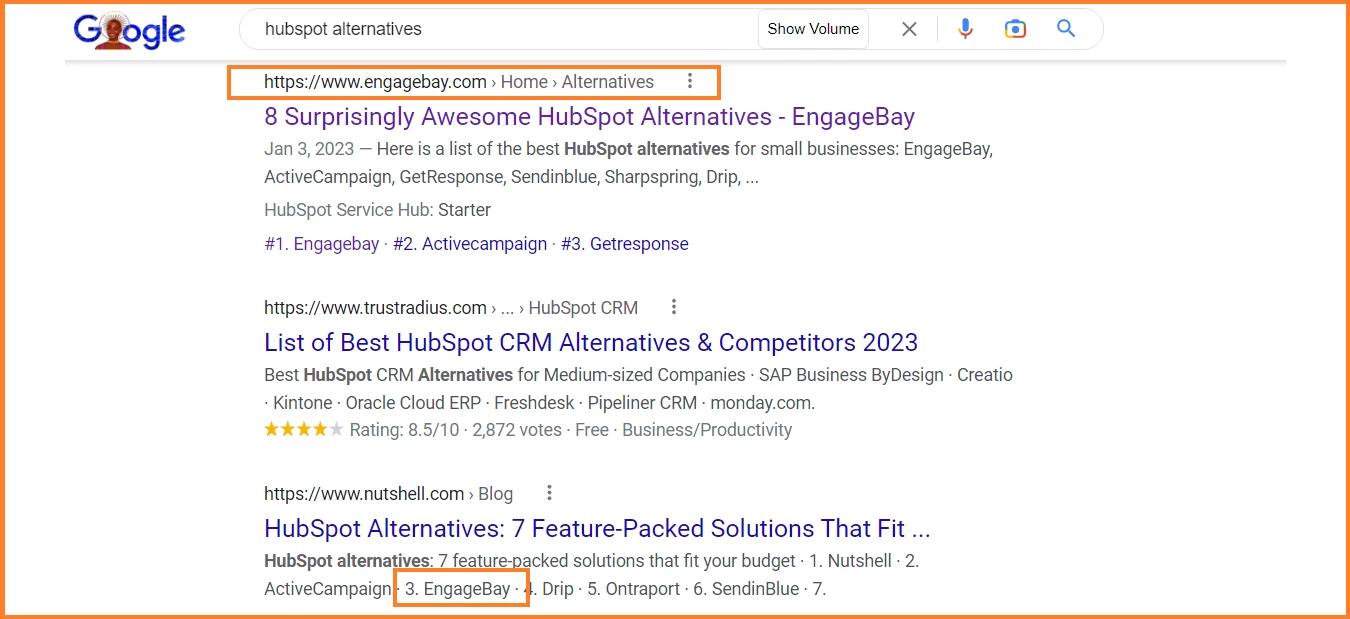This screenshot has width=1350, height=619.
Task: Click the Jan 3, 2023 date text
Action: point(309,149)
